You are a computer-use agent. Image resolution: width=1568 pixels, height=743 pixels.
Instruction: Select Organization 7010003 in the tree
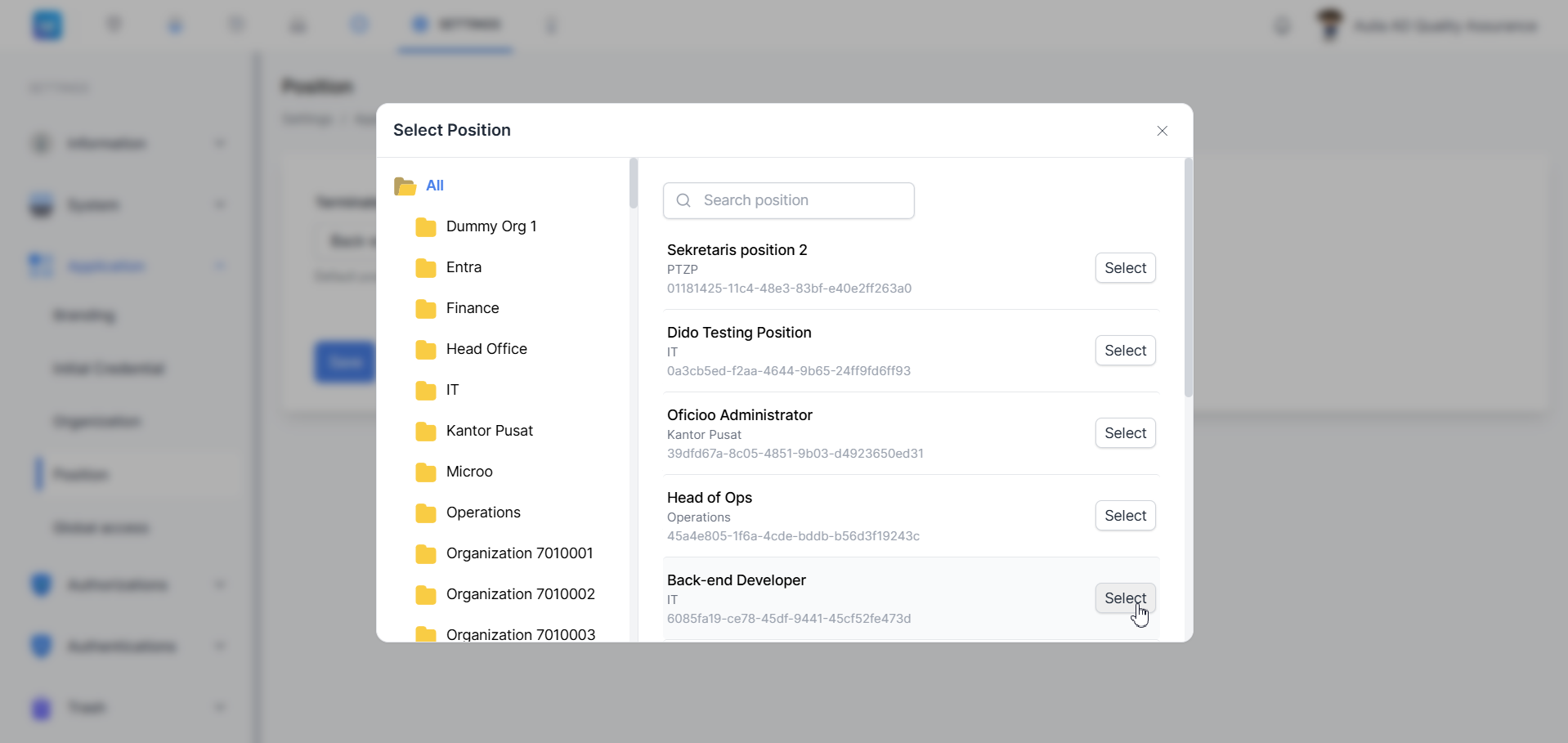tap(521, 634)
